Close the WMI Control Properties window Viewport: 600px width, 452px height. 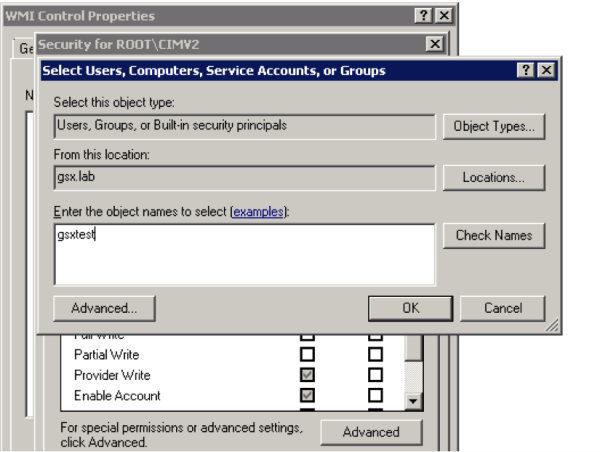click(x=444, y=16)
